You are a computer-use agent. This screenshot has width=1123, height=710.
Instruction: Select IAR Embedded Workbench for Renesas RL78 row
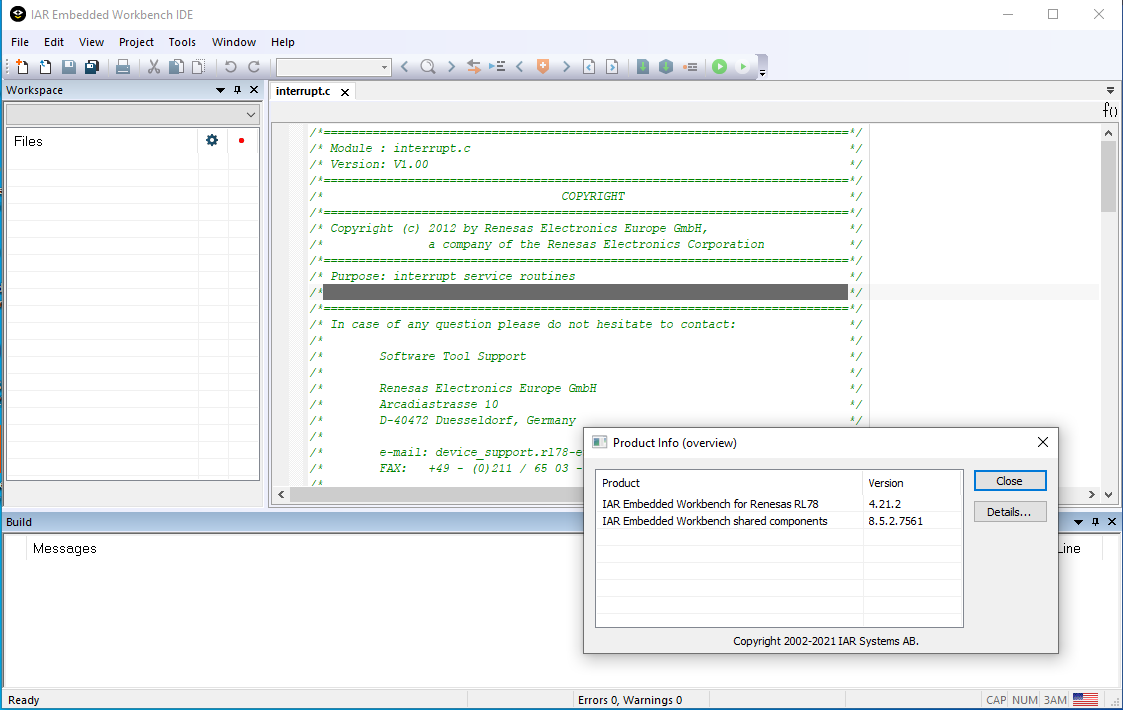(x=779, y=504)
